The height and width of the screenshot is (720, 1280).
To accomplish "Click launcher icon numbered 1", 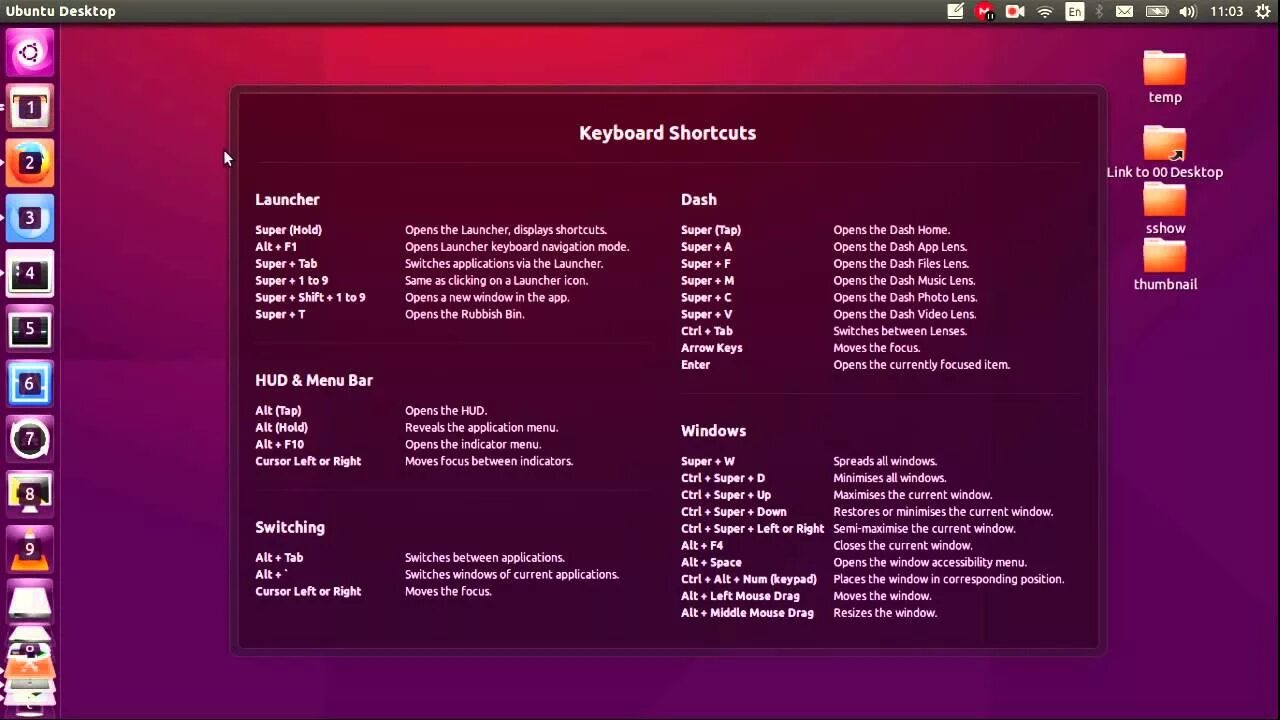I will click(29, 107).
